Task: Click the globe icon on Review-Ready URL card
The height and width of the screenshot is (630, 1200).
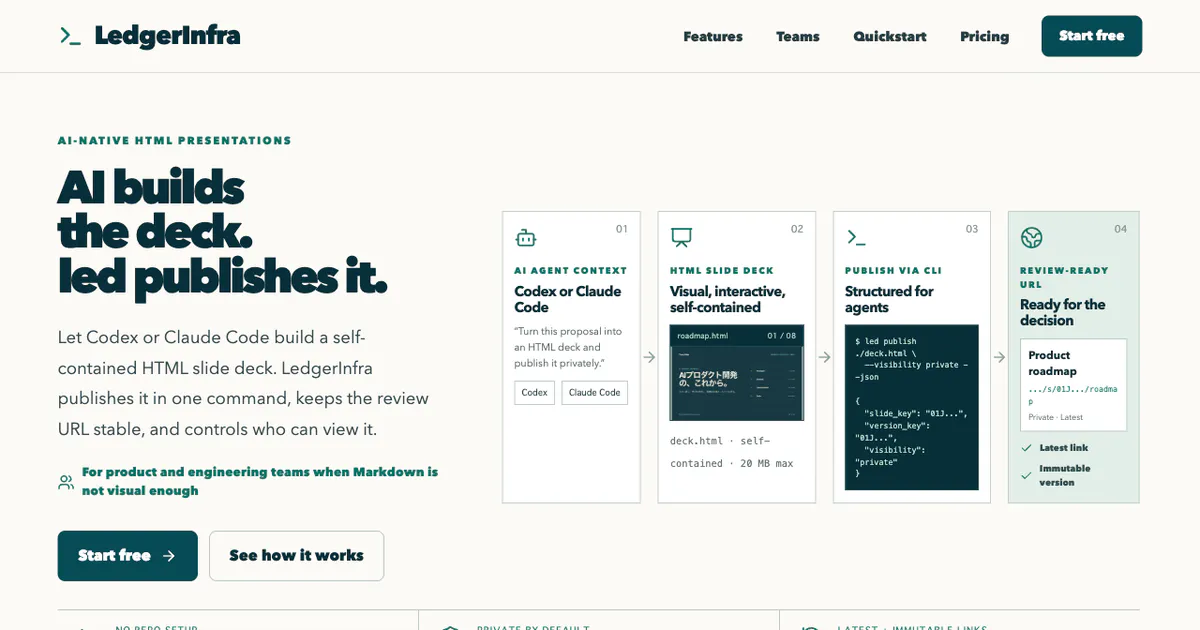Action: (x=1032, y=238)
